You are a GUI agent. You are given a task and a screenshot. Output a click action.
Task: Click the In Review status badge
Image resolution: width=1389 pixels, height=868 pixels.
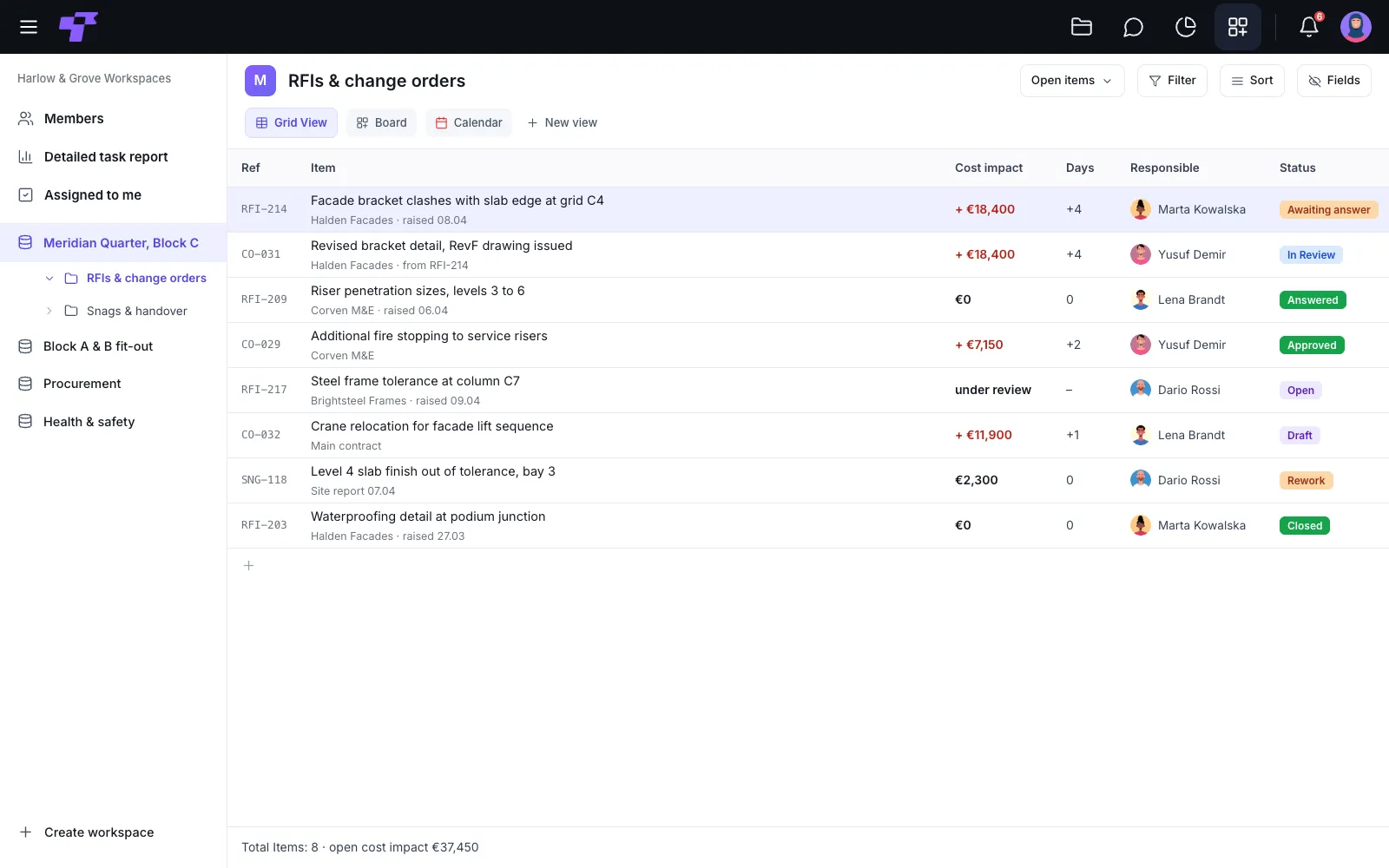(x=1311, y=255)
